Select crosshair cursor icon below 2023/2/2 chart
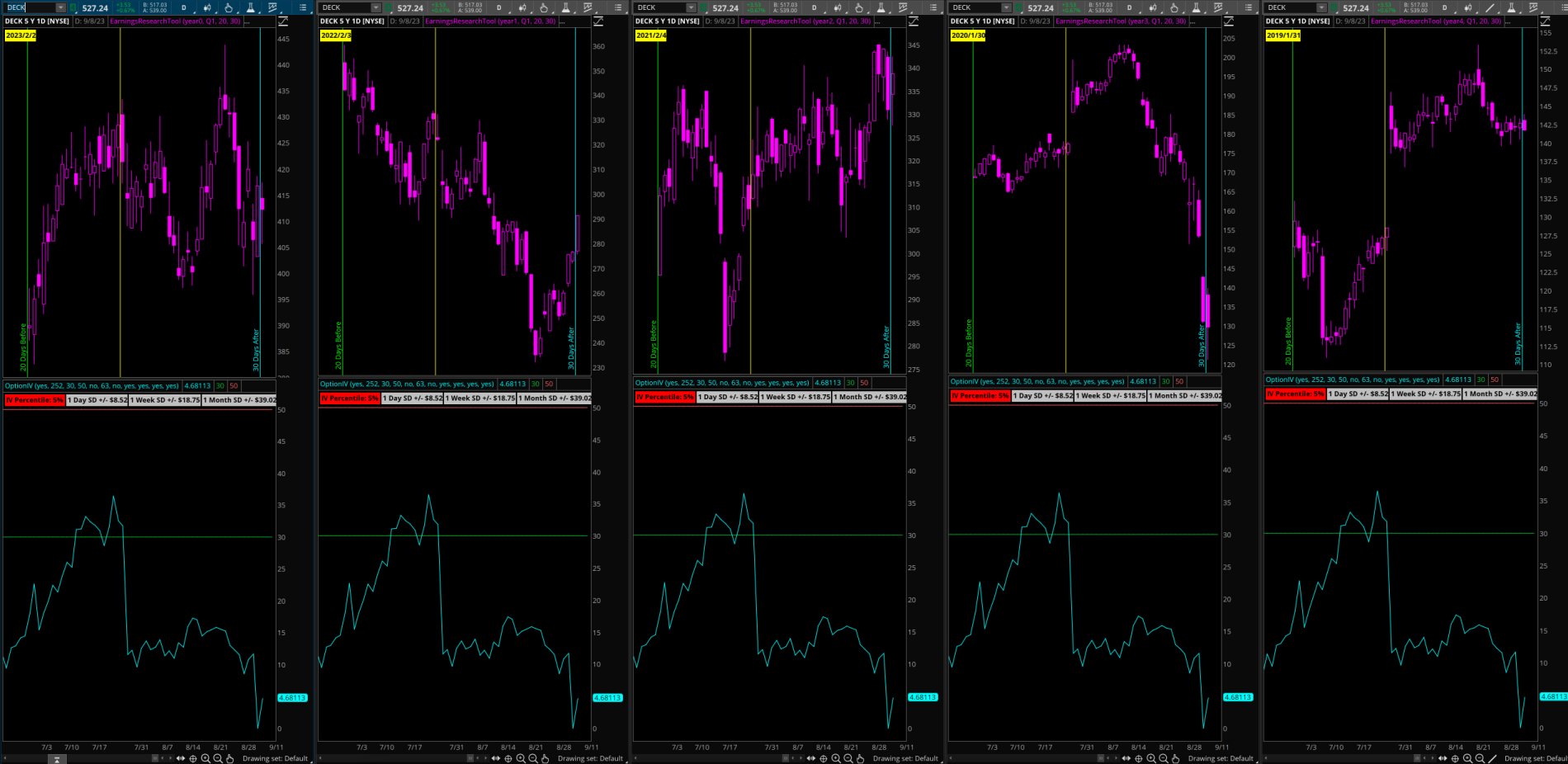 193,758
